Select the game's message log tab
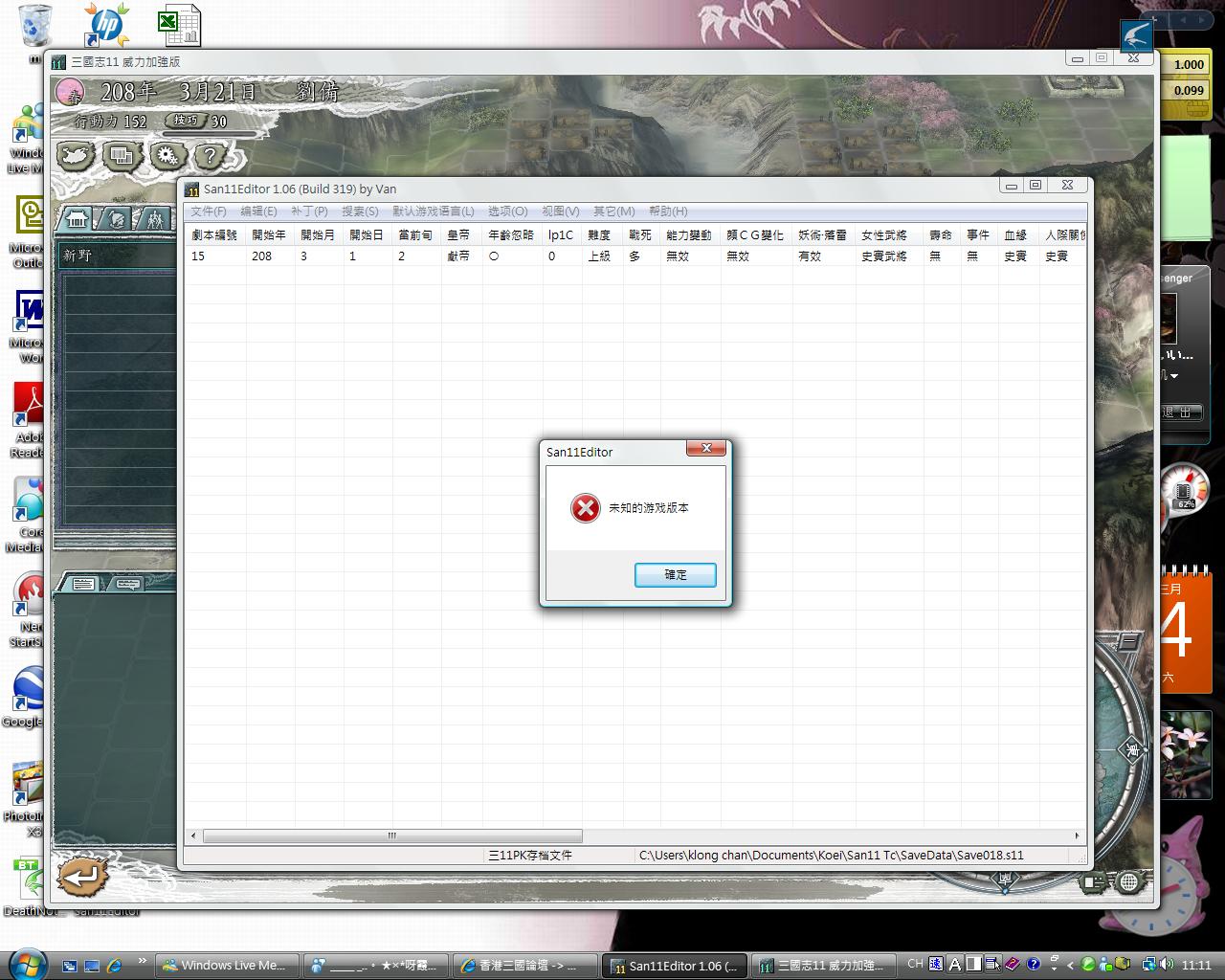 [x=83, y=583]
